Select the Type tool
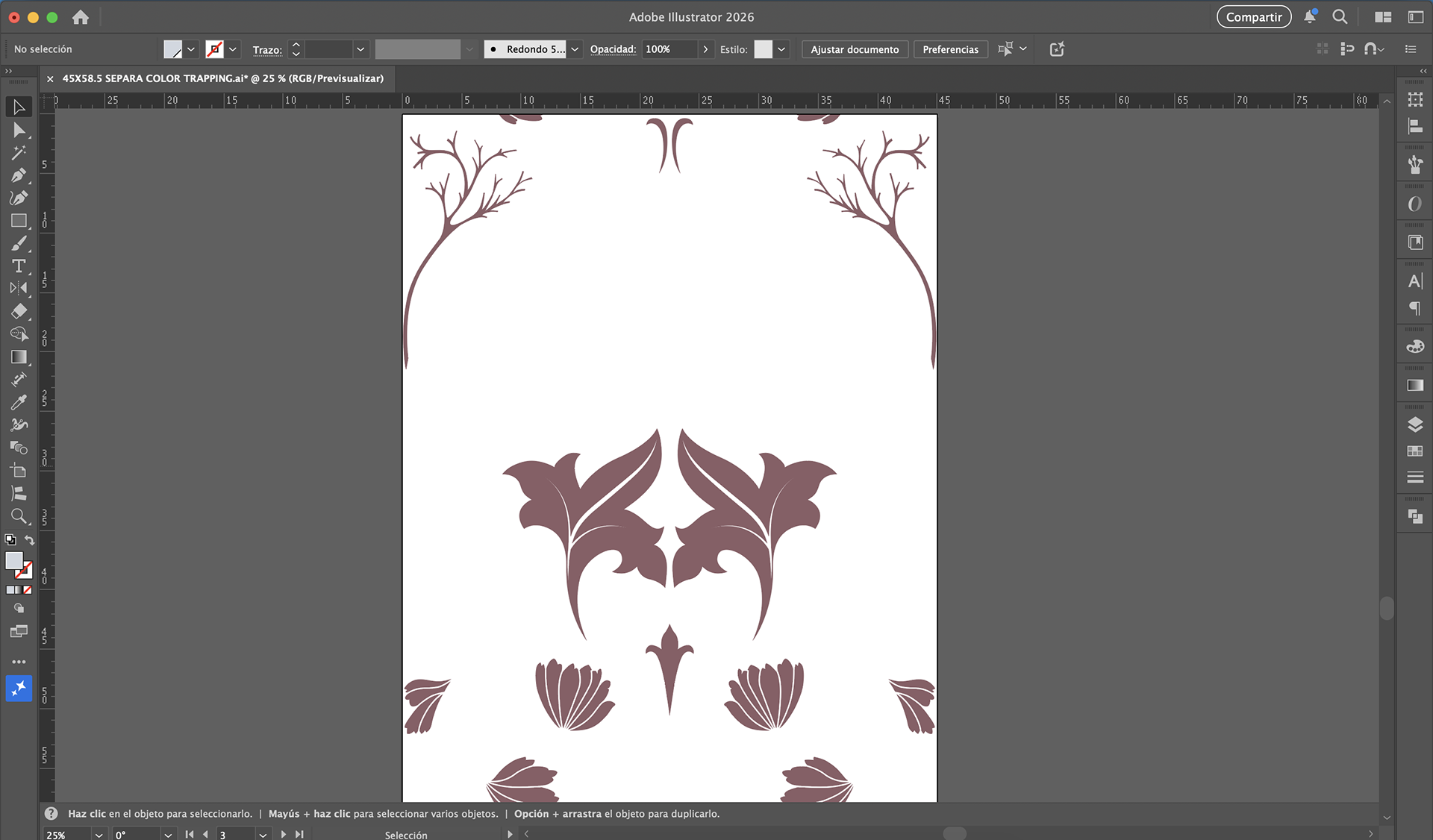Image resolution: width=1433 pixels, height=840 pixels. tap(19, 266)
